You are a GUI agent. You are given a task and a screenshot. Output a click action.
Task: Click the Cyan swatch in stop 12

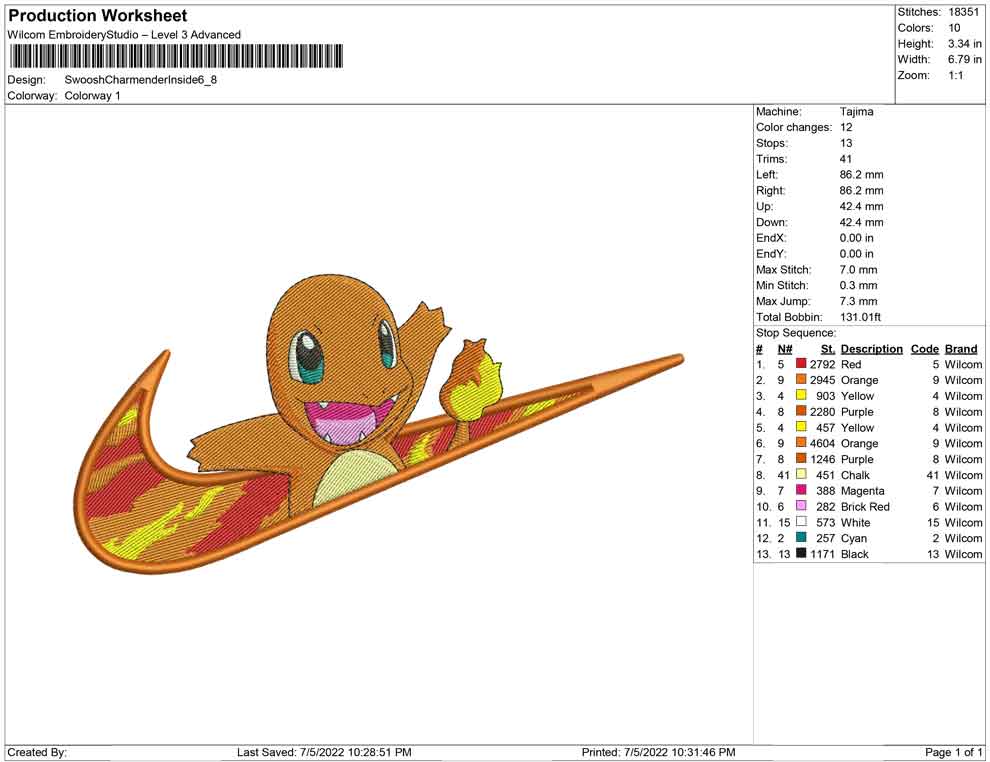pyautogui.click(x=801, y=537)
